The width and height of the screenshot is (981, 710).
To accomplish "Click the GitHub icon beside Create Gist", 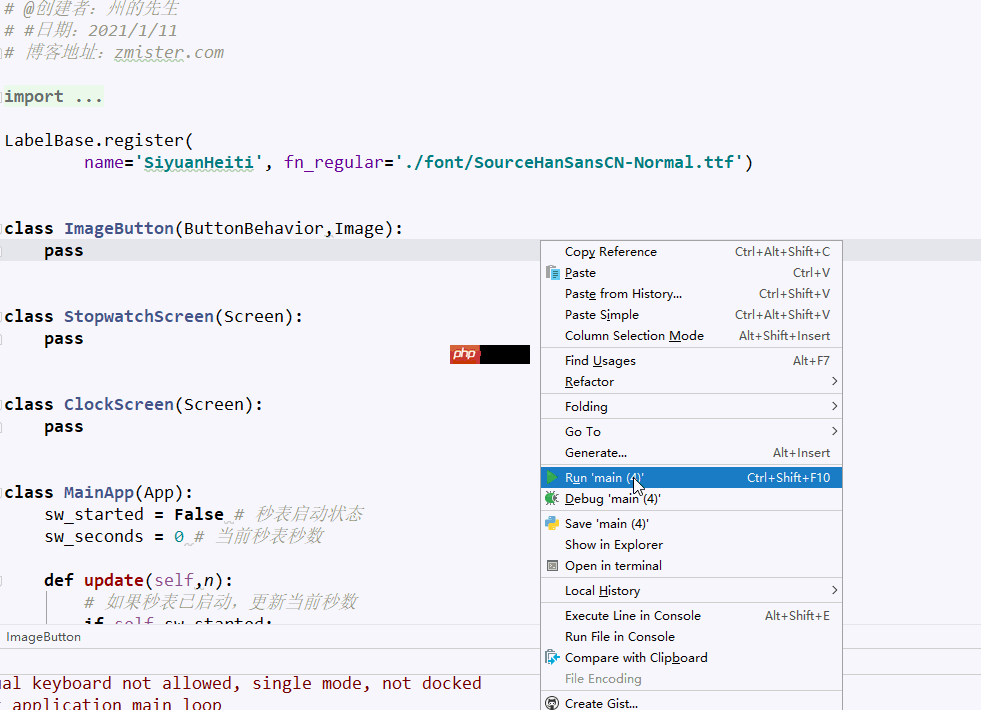I will [552, 703].
